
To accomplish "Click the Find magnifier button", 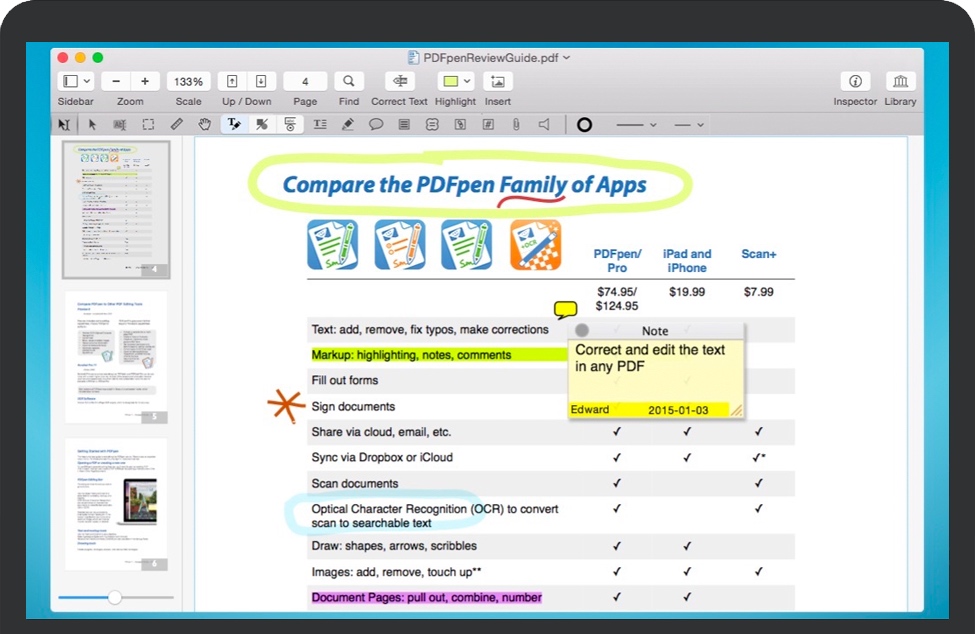I will point(348,81).
